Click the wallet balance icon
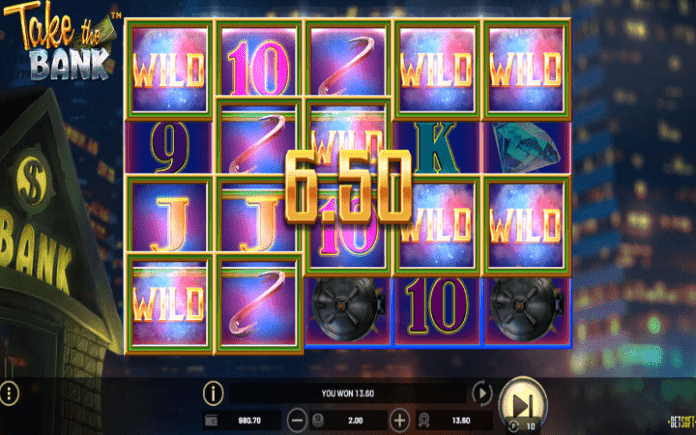The width and height of the screenshot is (696, 435). (211, 420)
